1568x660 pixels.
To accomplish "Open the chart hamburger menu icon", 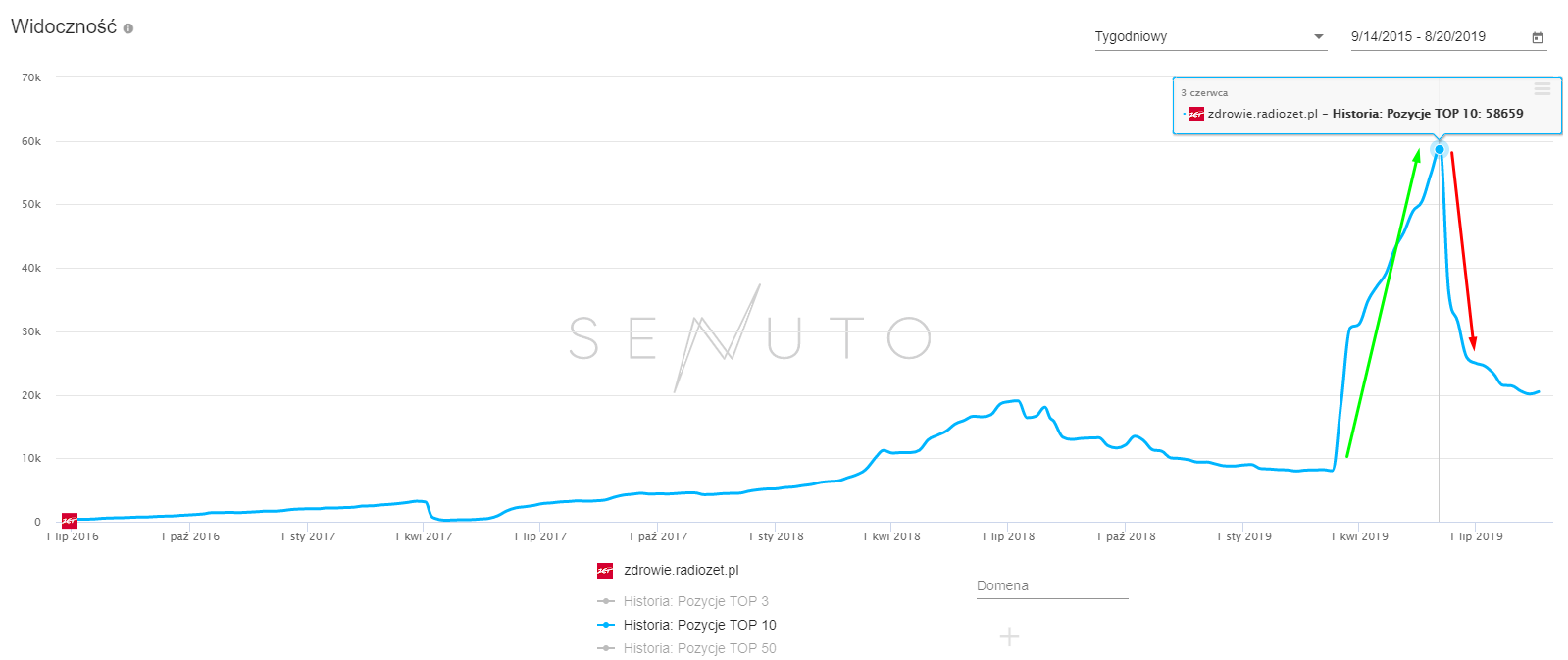I will click(1543, 89).
